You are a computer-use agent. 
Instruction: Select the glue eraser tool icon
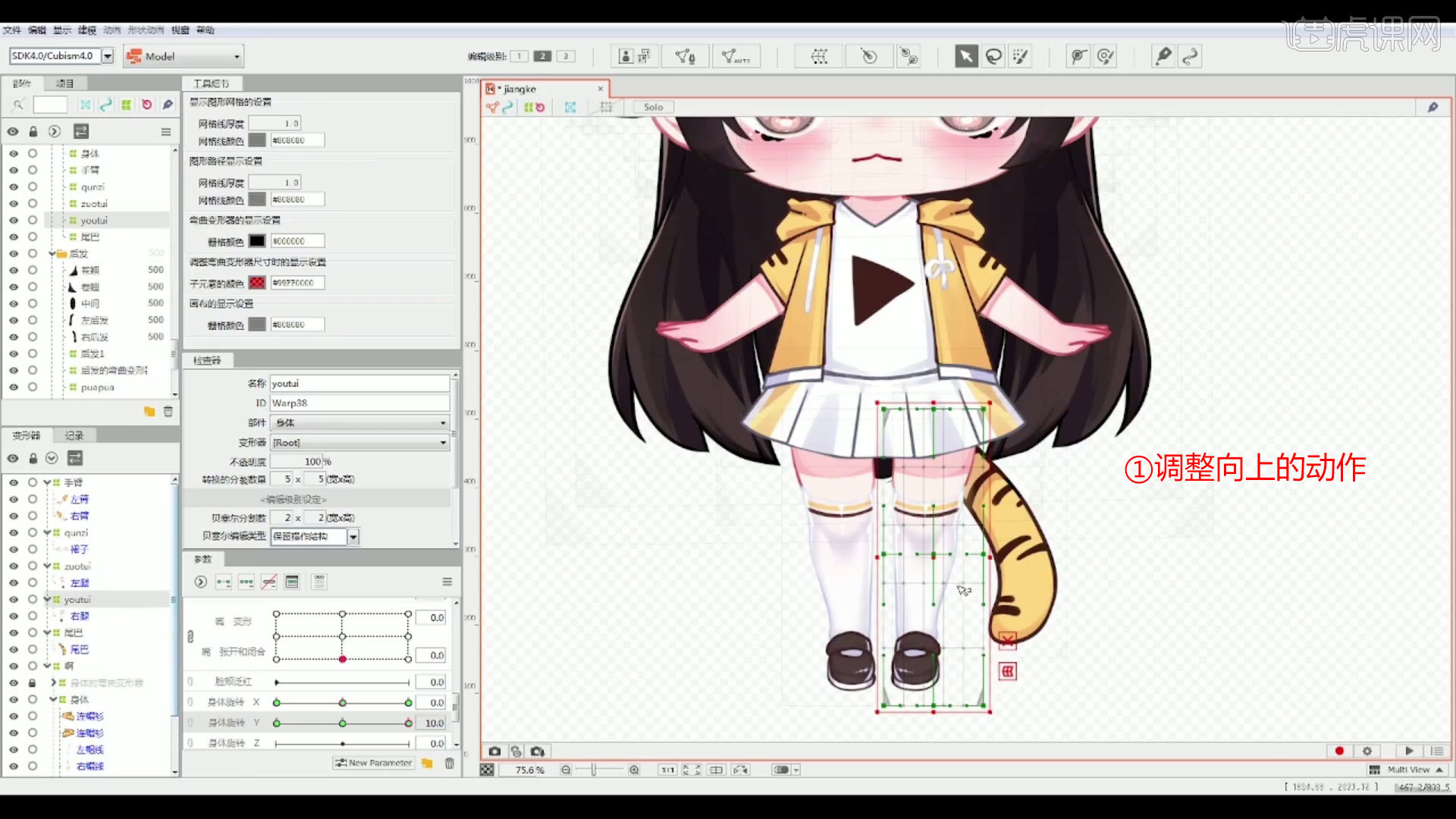click(1106, 56)
